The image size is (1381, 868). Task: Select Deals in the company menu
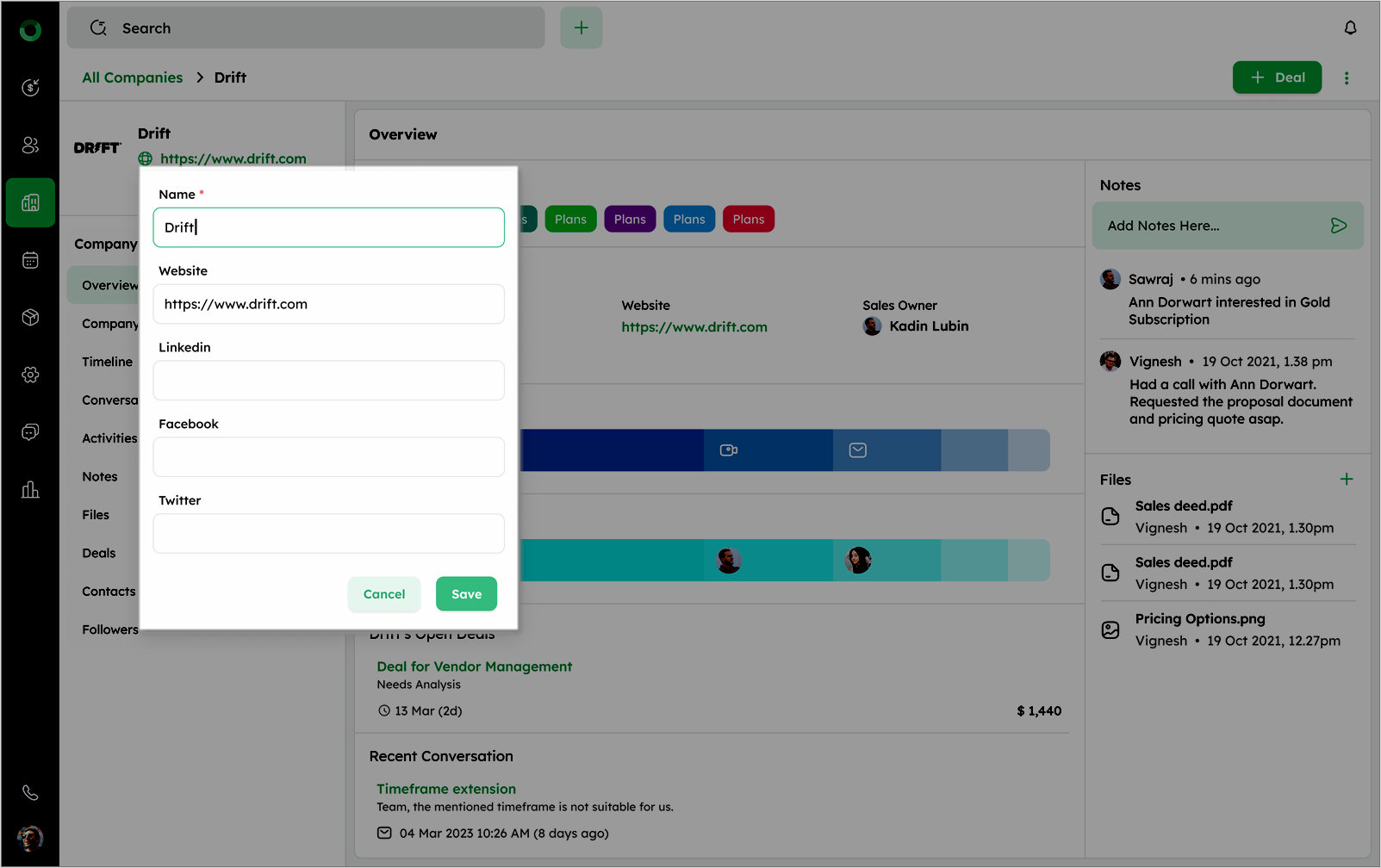(99, 553)
